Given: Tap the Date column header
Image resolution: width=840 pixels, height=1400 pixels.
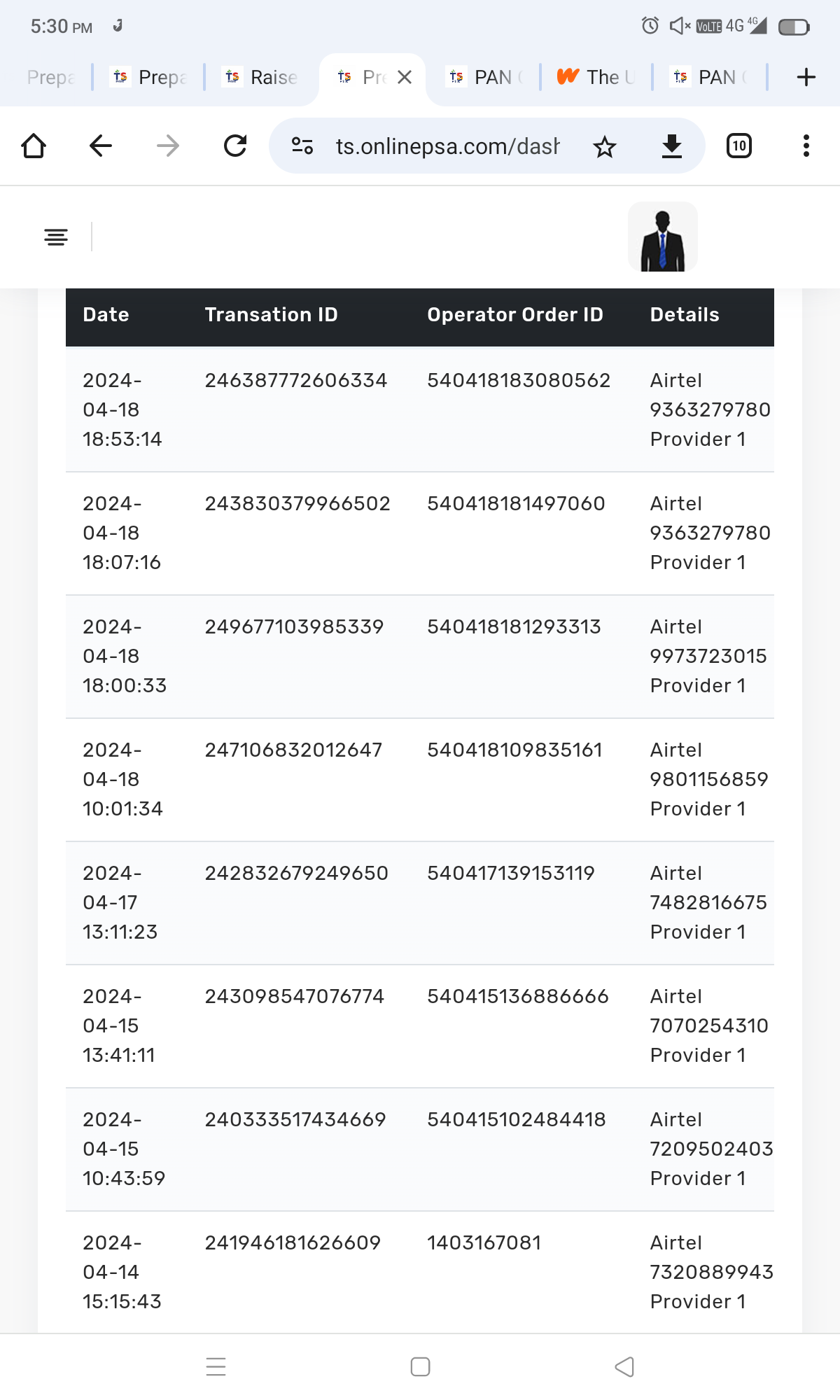Looking at the screenshot, I should pos(106,315).
